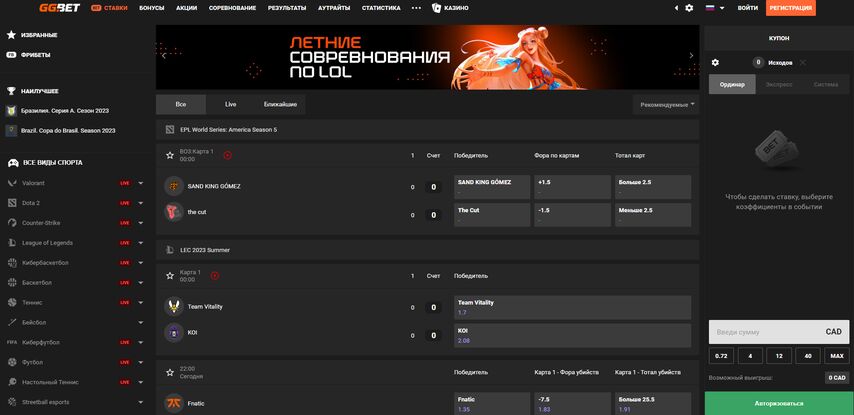Select the Counter-Strike sport icon
Viewport: 854px width, 415px height.
click(12, 223)
